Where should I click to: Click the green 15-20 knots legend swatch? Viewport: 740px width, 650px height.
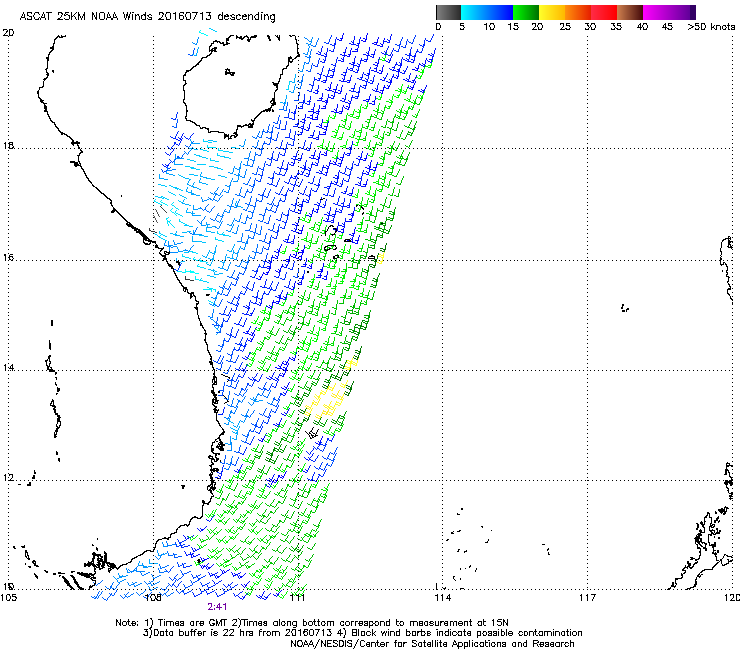point(526,12)
